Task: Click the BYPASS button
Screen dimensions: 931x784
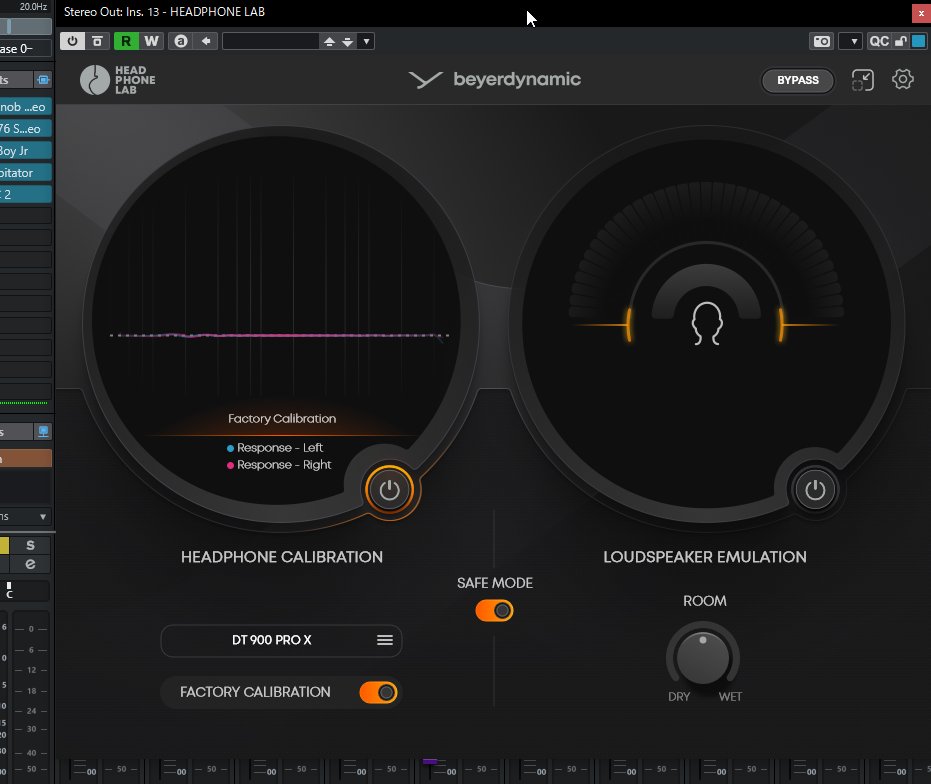Action: [798, 80]
